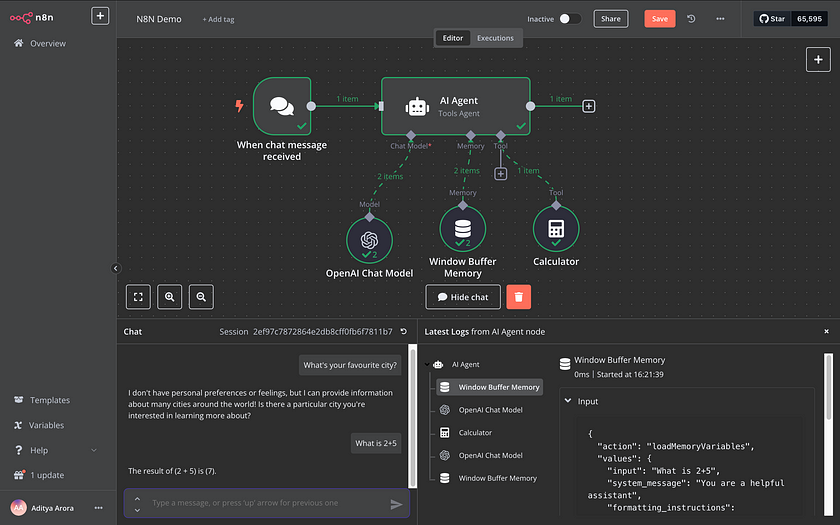Save the workflow
Screen dimensions: 840x525
tap(659, 19)
